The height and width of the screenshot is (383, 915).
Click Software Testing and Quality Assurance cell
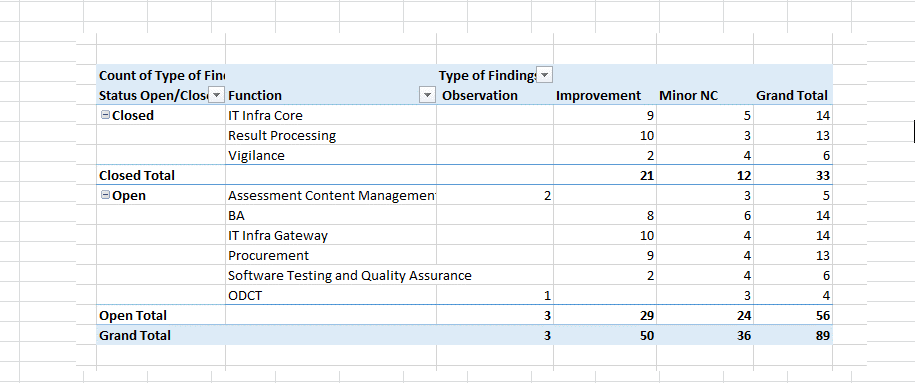[x=350, y=275]
